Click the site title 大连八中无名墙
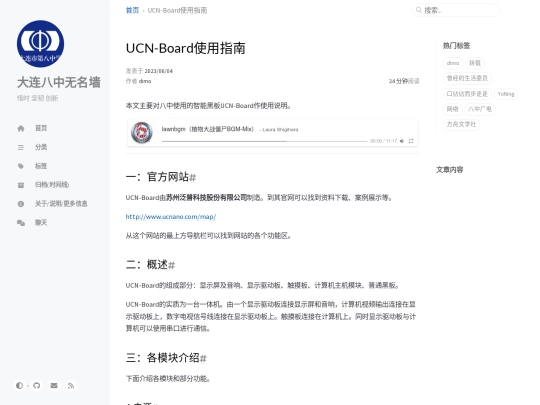 point(59,82)
